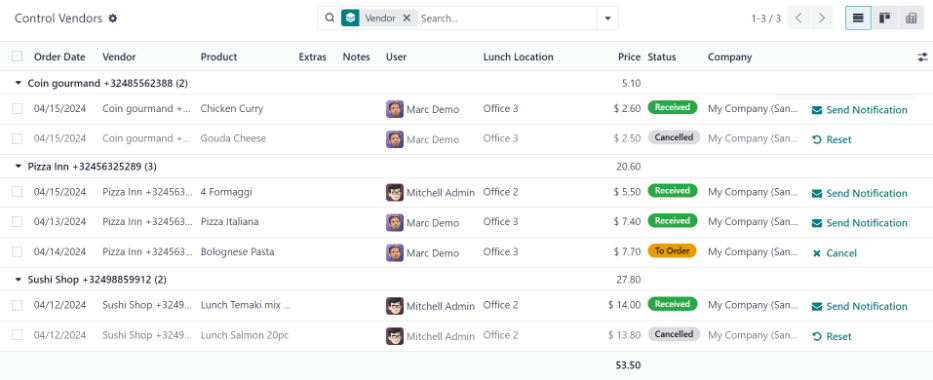Viewport: 933px width, 380px height.
Task: Collapse the Sushi Shop group
Action: (18, 279)
